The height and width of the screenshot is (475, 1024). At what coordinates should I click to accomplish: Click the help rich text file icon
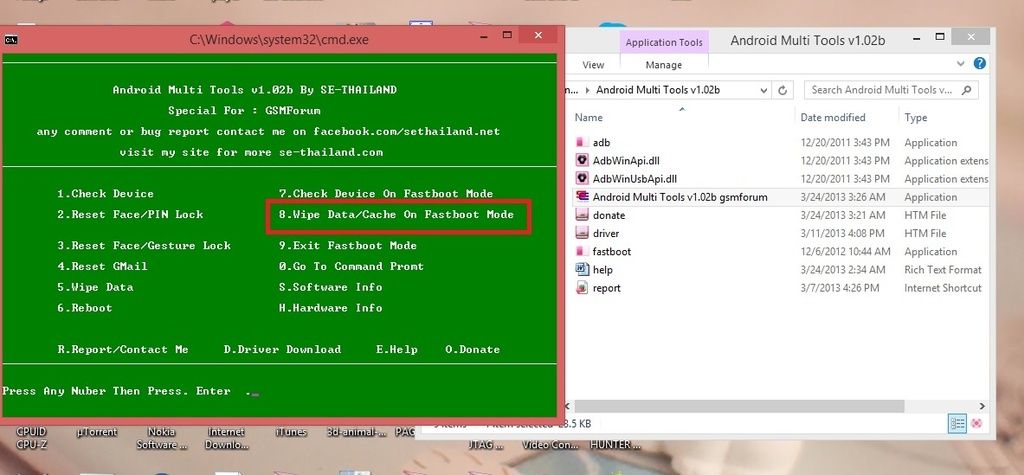582,269
